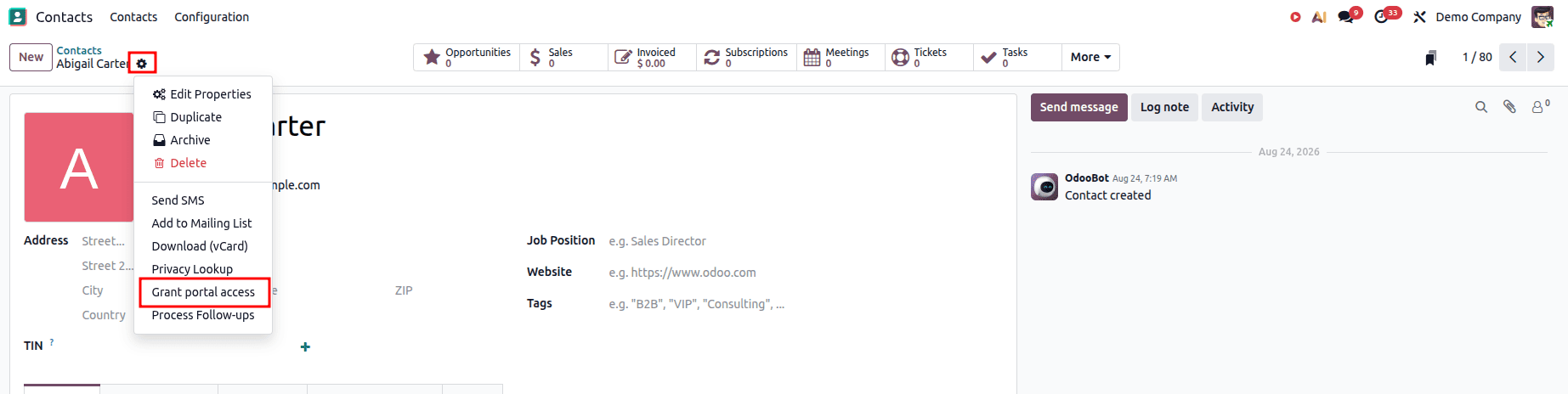Open the Sales dollar stat button
The image size is (1568, 394).
(x=563, y=57)
